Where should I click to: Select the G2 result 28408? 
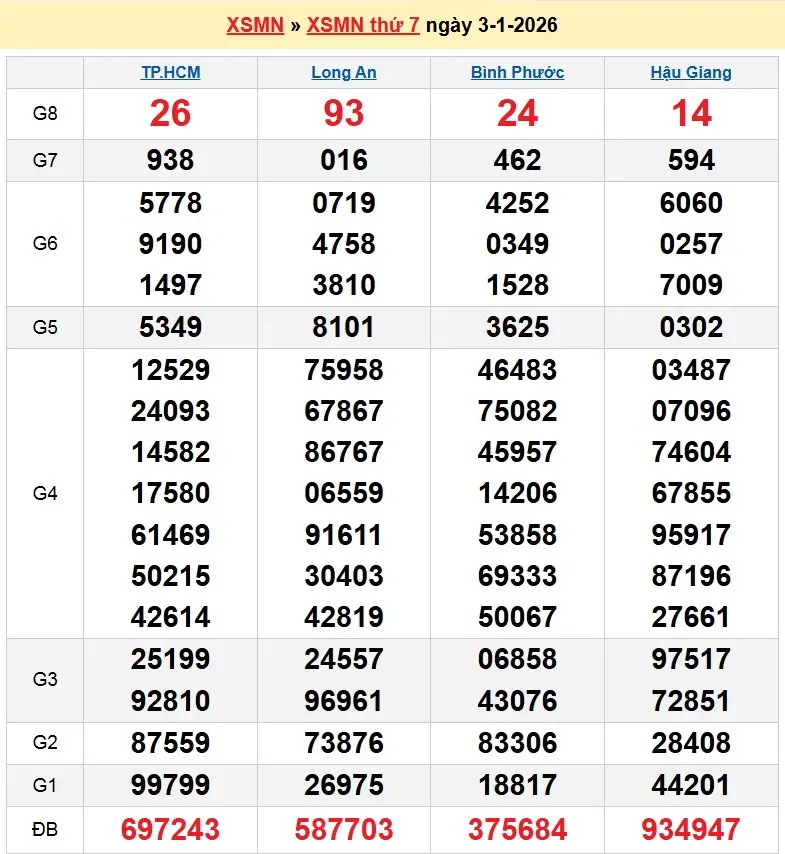pyautogui.click(x=691, y=743)
